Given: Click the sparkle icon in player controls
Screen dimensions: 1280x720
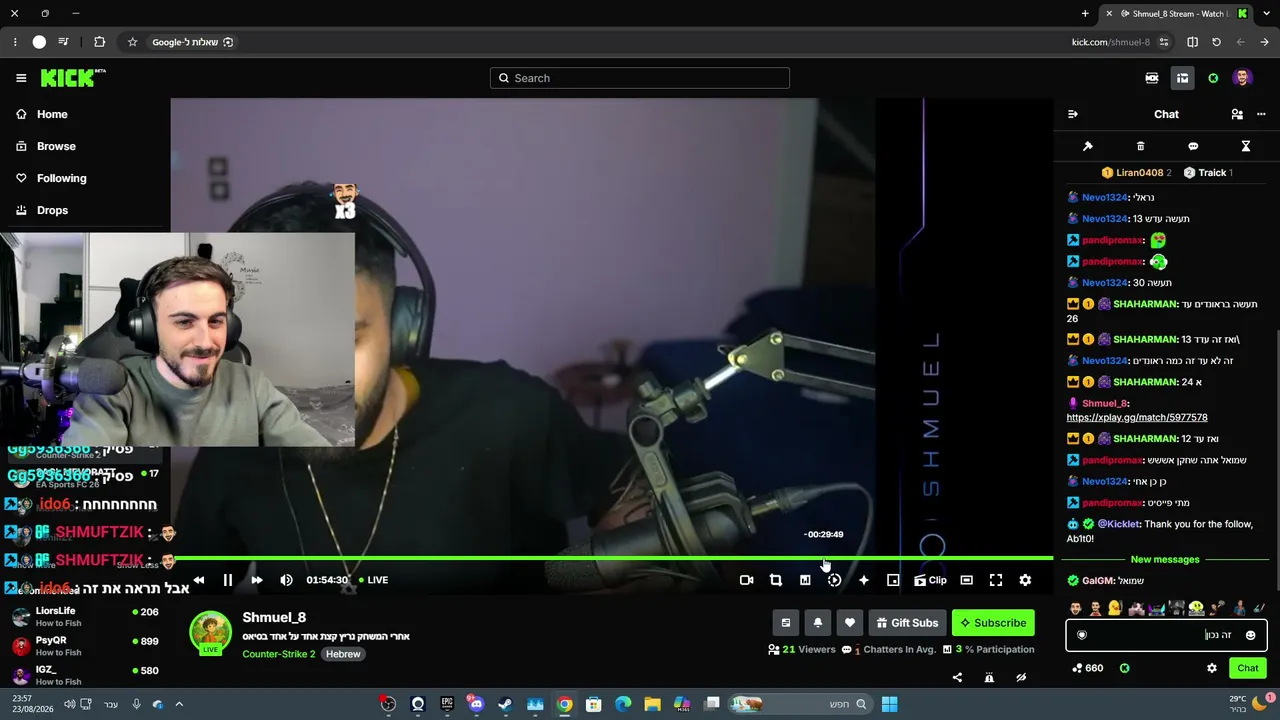Looking at the screenshot, I should point(864,580).
